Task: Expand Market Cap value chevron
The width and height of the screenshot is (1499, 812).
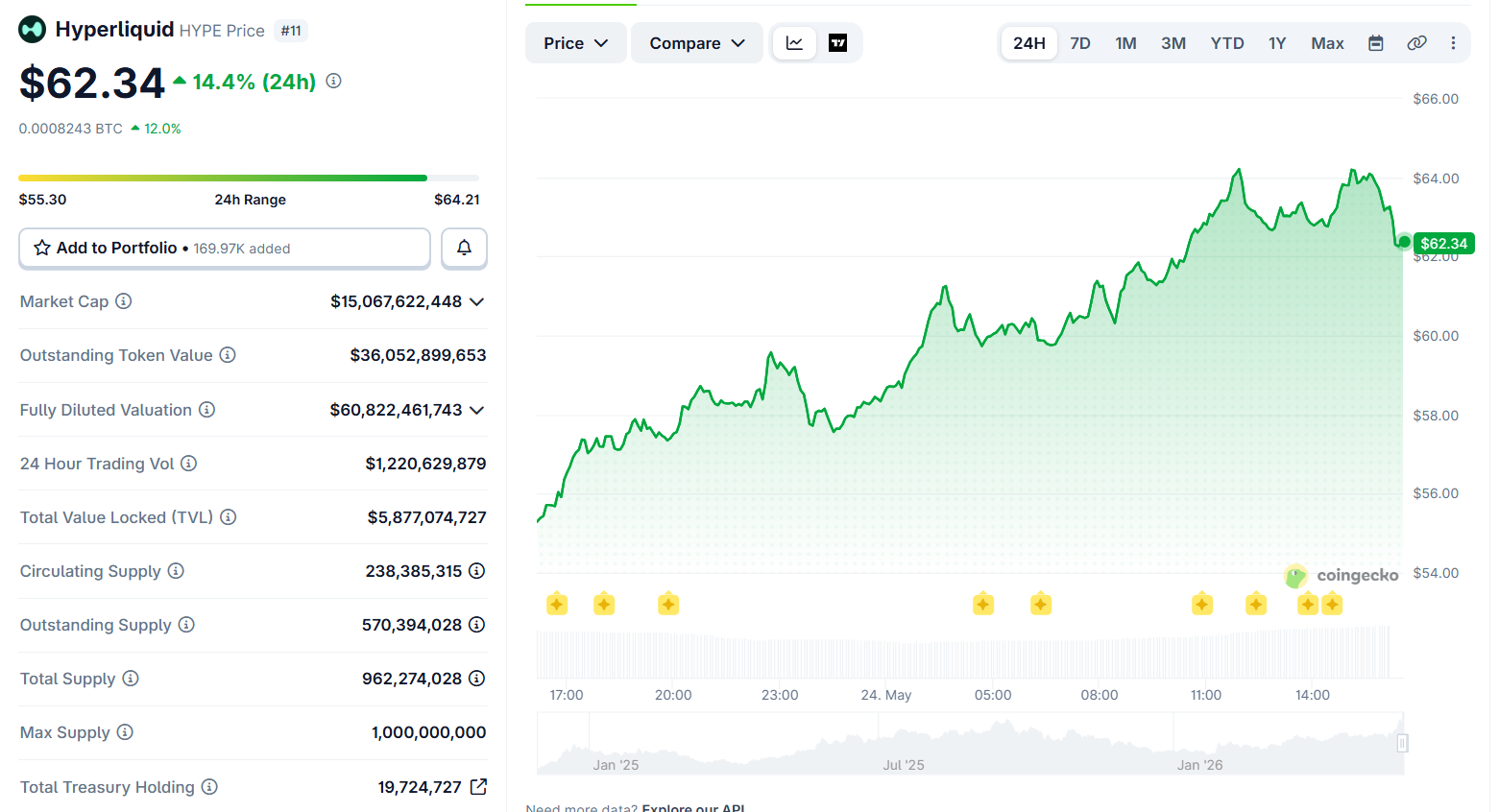Action: [x=477, y=301]
